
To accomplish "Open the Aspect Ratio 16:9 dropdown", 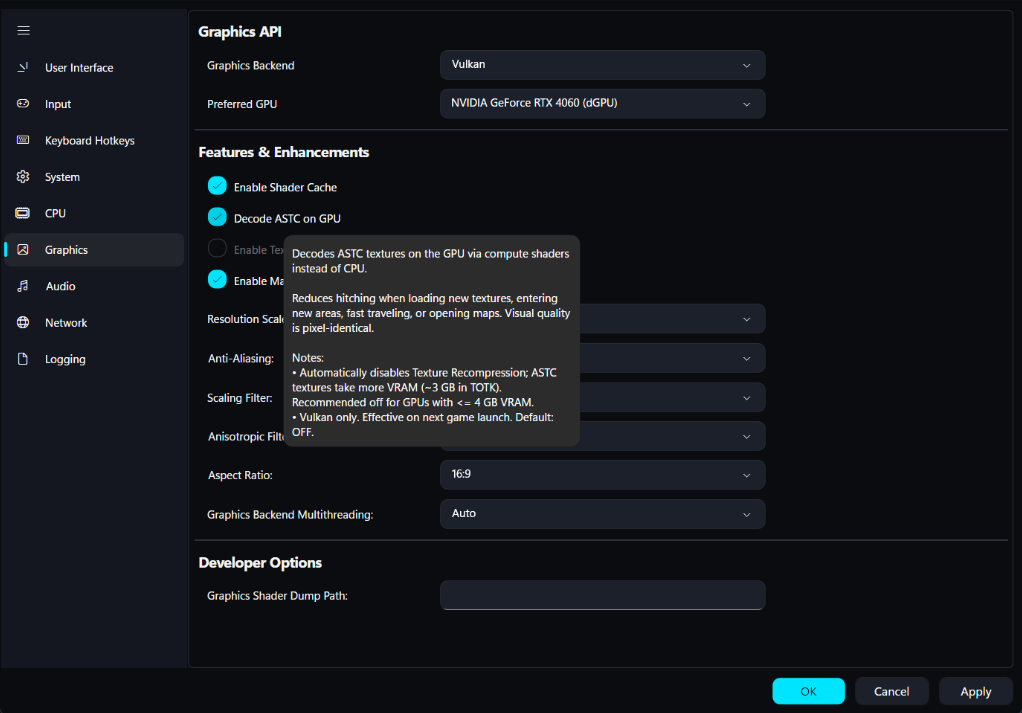I will [602, 475].
